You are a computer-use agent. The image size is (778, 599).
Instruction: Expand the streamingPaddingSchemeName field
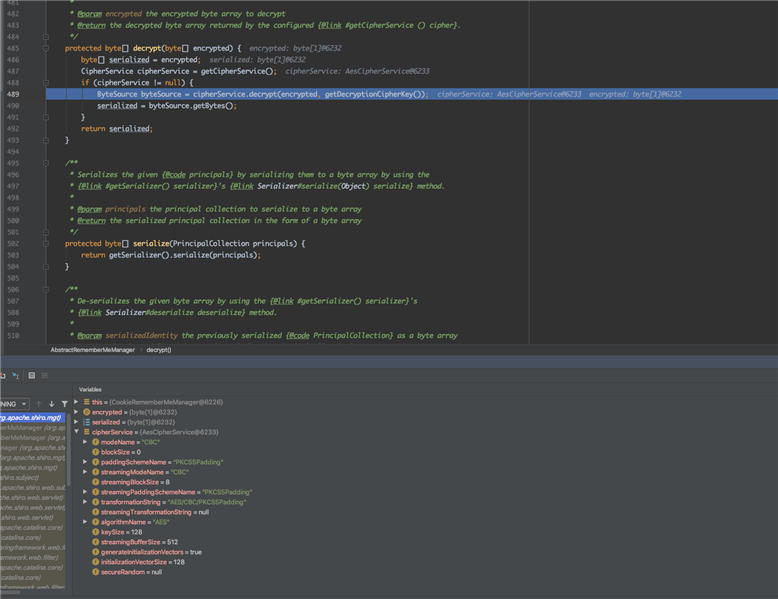click(85, 492)
